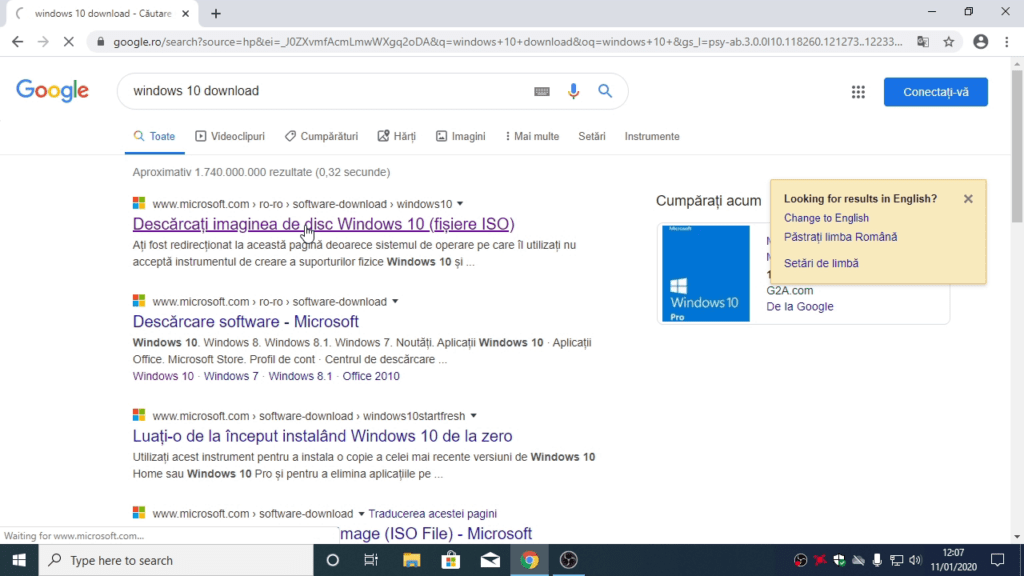Click the microphone tray icon
The height and width of the screenshot is (576, 1024).
[877, 560]
